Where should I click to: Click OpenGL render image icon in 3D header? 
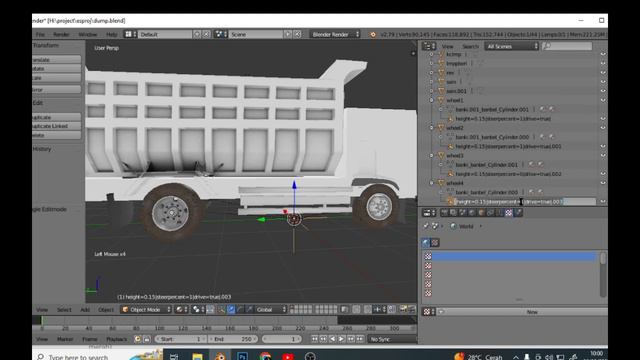(x=403, y=310)
